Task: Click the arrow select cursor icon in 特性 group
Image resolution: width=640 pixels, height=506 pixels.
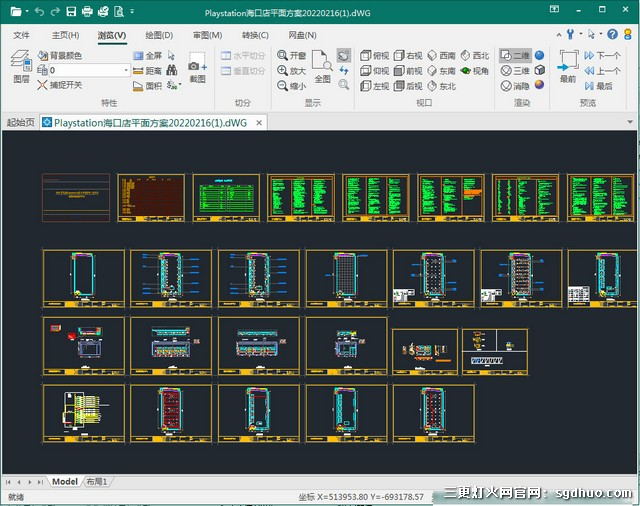Action: [171, 55]
